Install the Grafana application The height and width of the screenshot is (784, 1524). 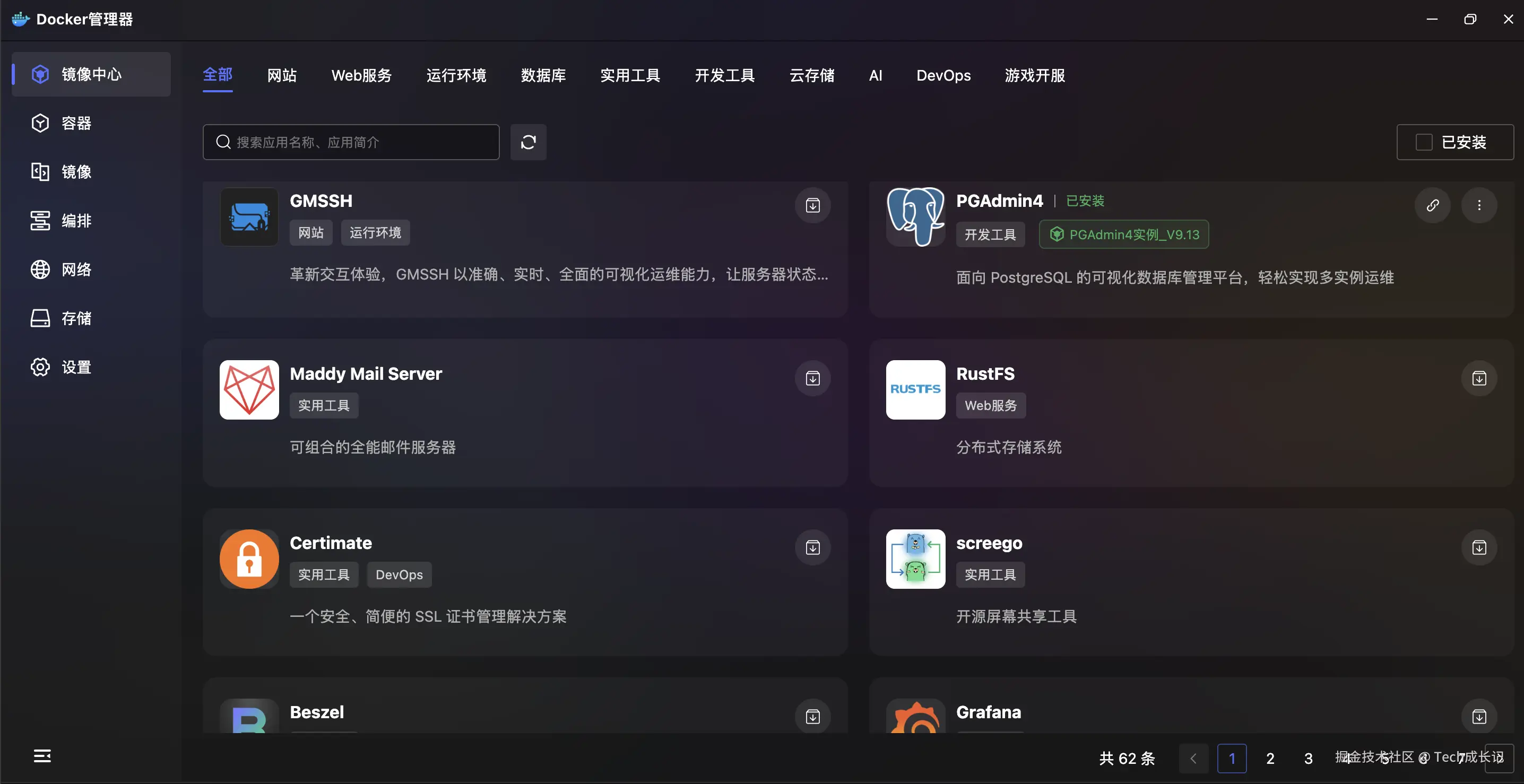(1478, 717)
